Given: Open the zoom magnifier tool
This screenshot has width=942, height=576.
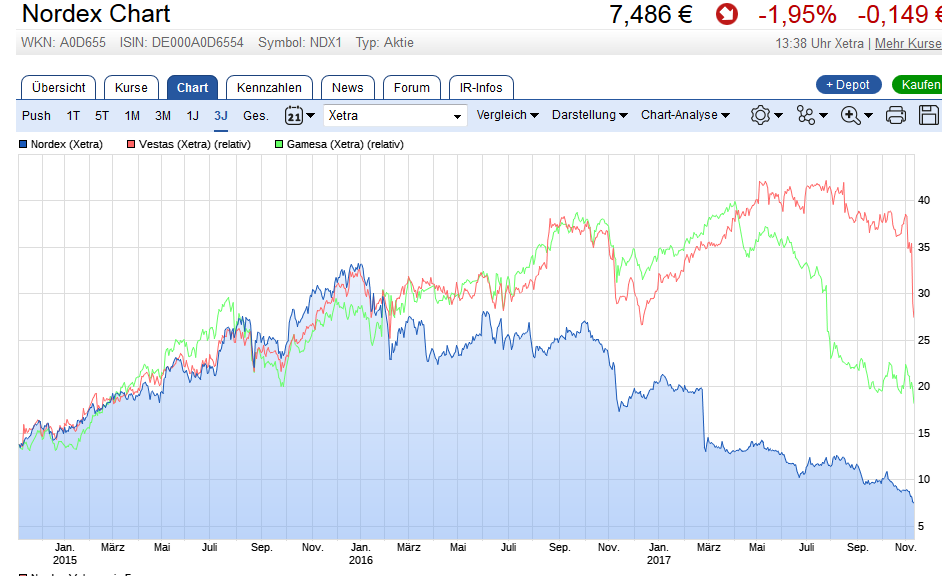Looking at the screenshot, I should tap(850, 115).
